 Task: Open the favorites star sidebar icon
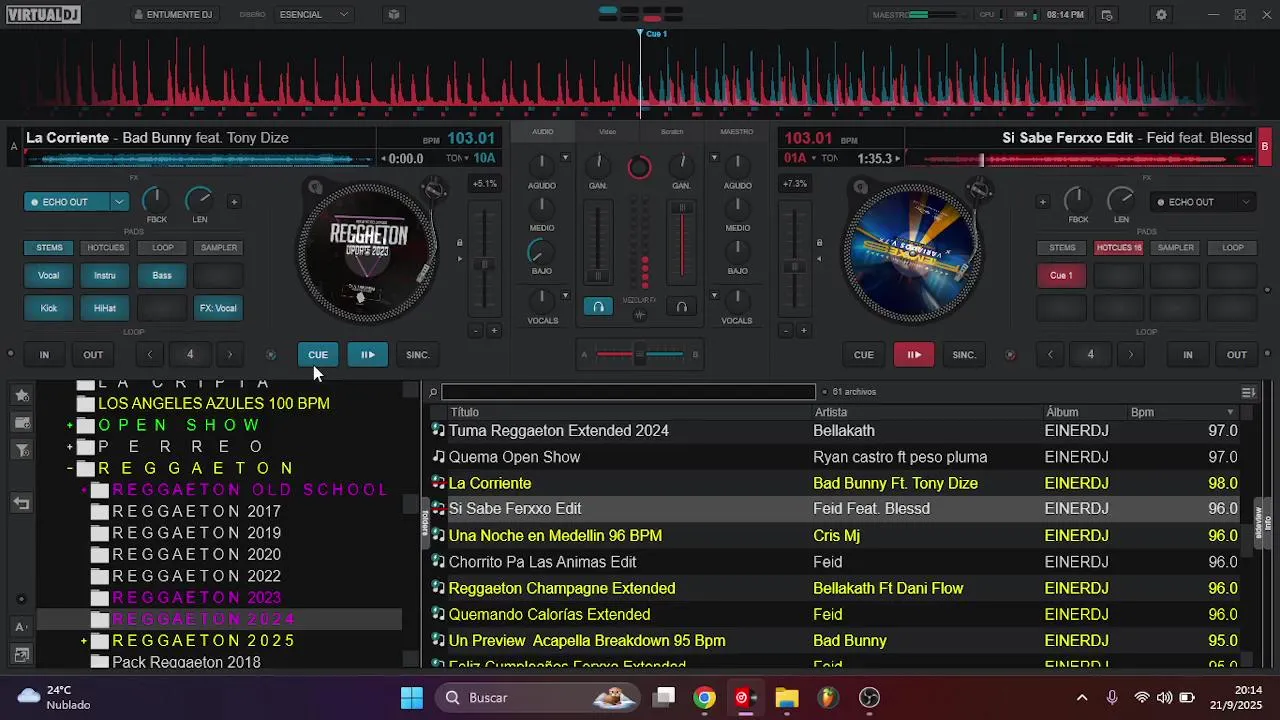22,395
